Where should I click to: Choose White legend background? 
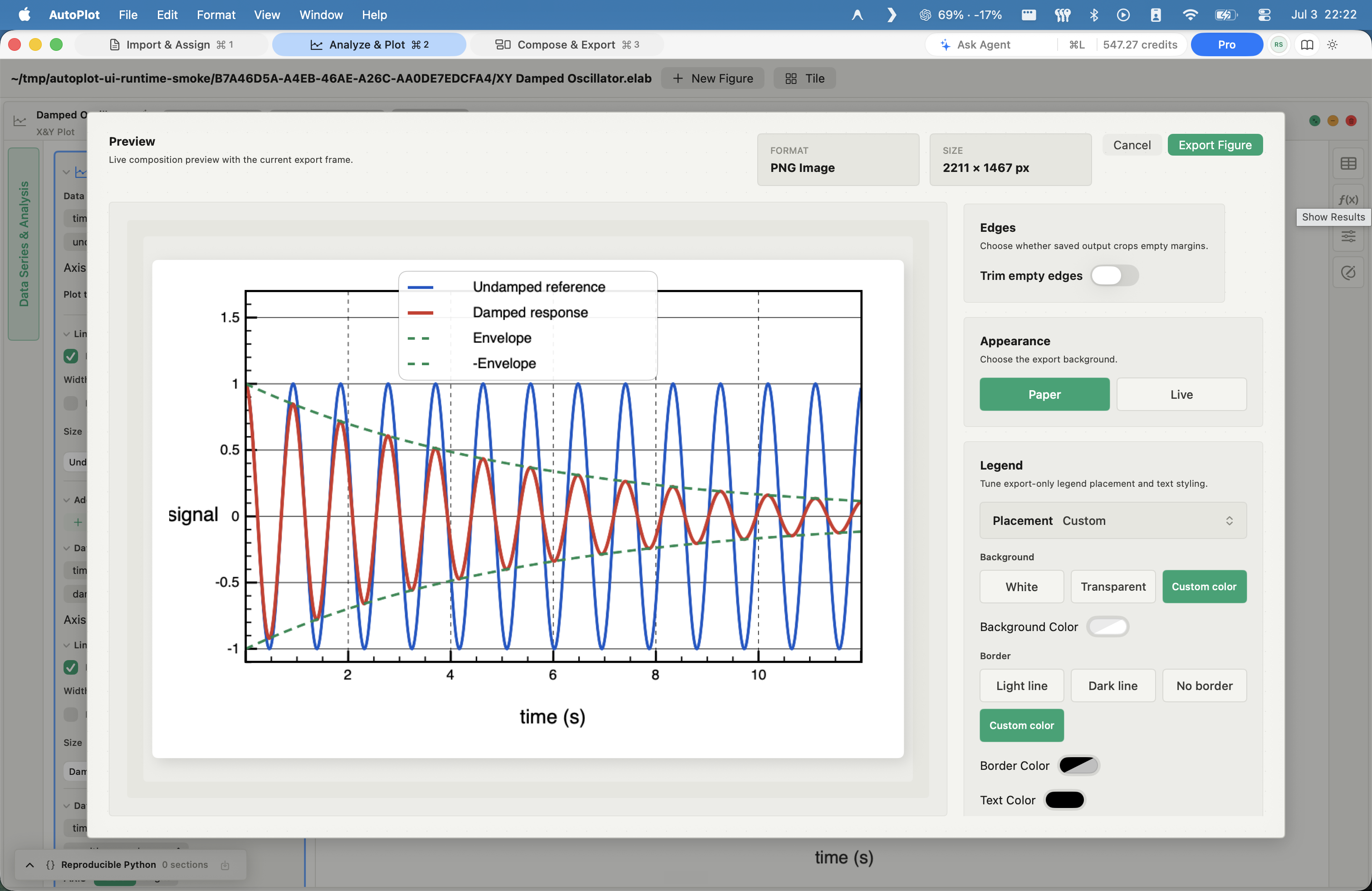point(1021,586)
